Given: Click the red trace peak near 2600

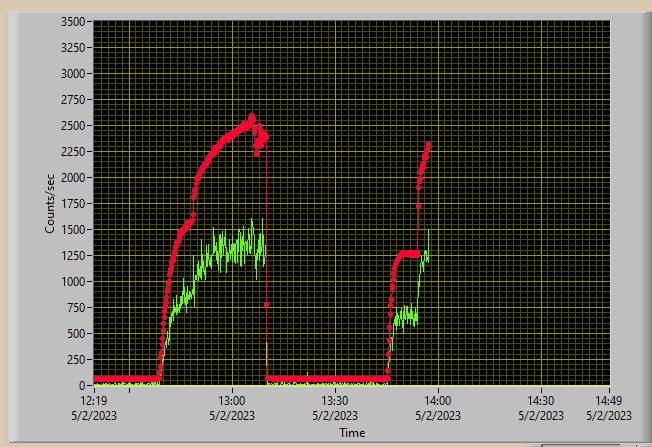Looking at the screenshot, I should tap(252, 117).
